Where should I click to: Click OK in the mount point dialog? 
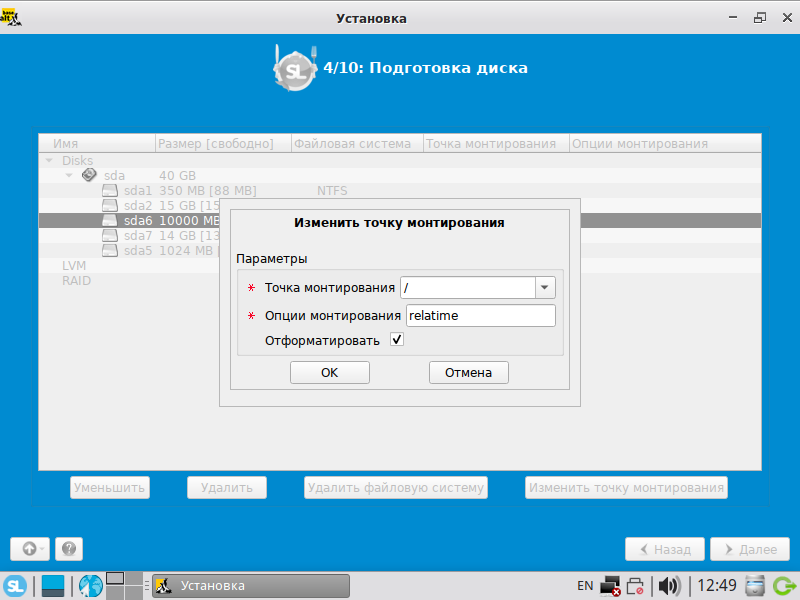(330, 372)
